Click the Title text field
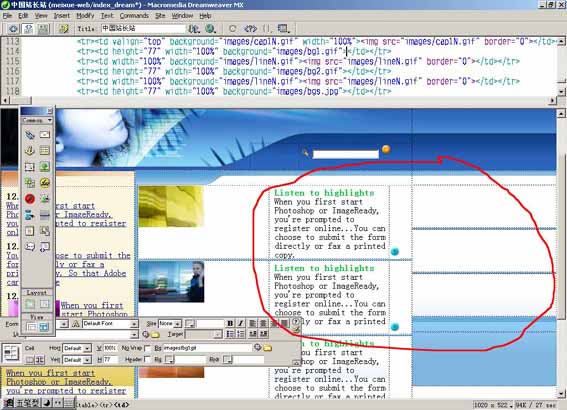The image size is (567, 410). pyautogui.click(x=143, y=29)
